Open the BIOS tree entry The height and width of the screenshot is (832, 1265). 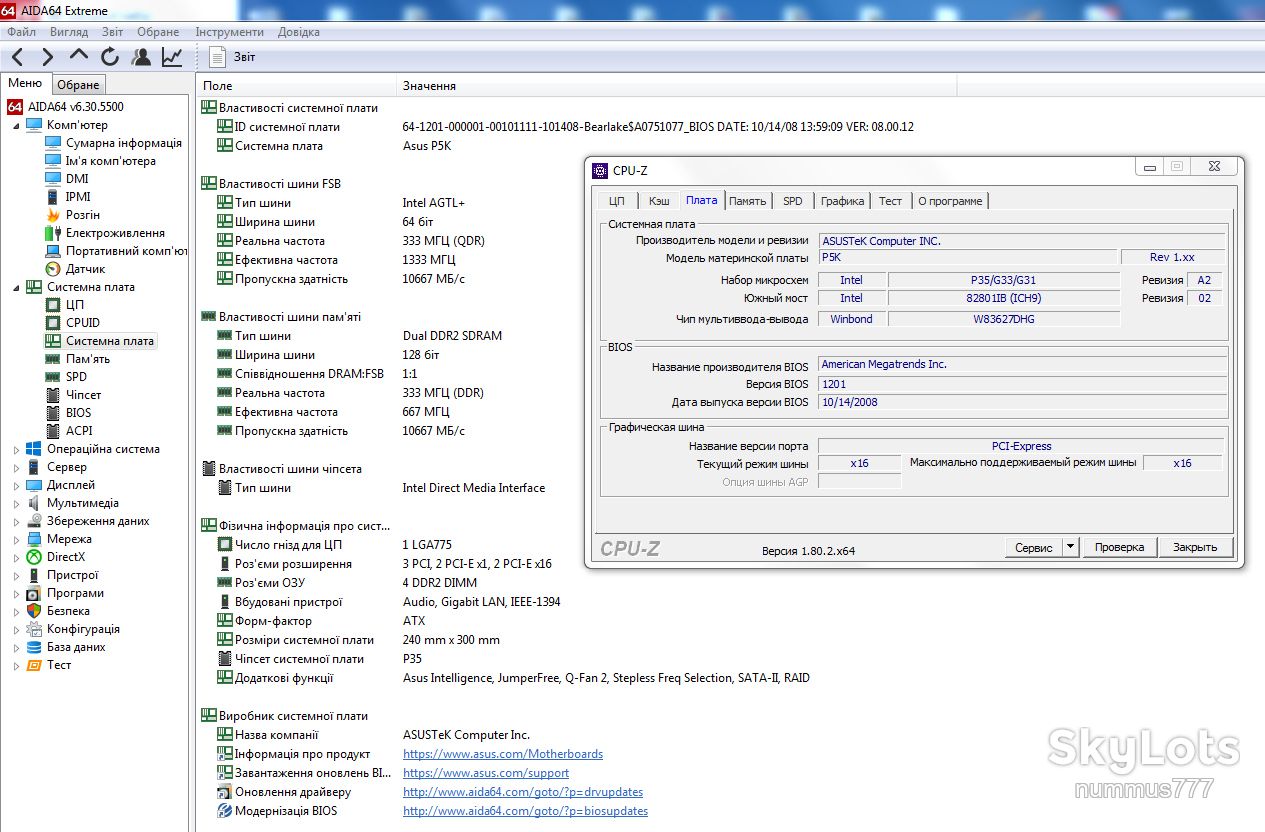(x=78, y=413)
